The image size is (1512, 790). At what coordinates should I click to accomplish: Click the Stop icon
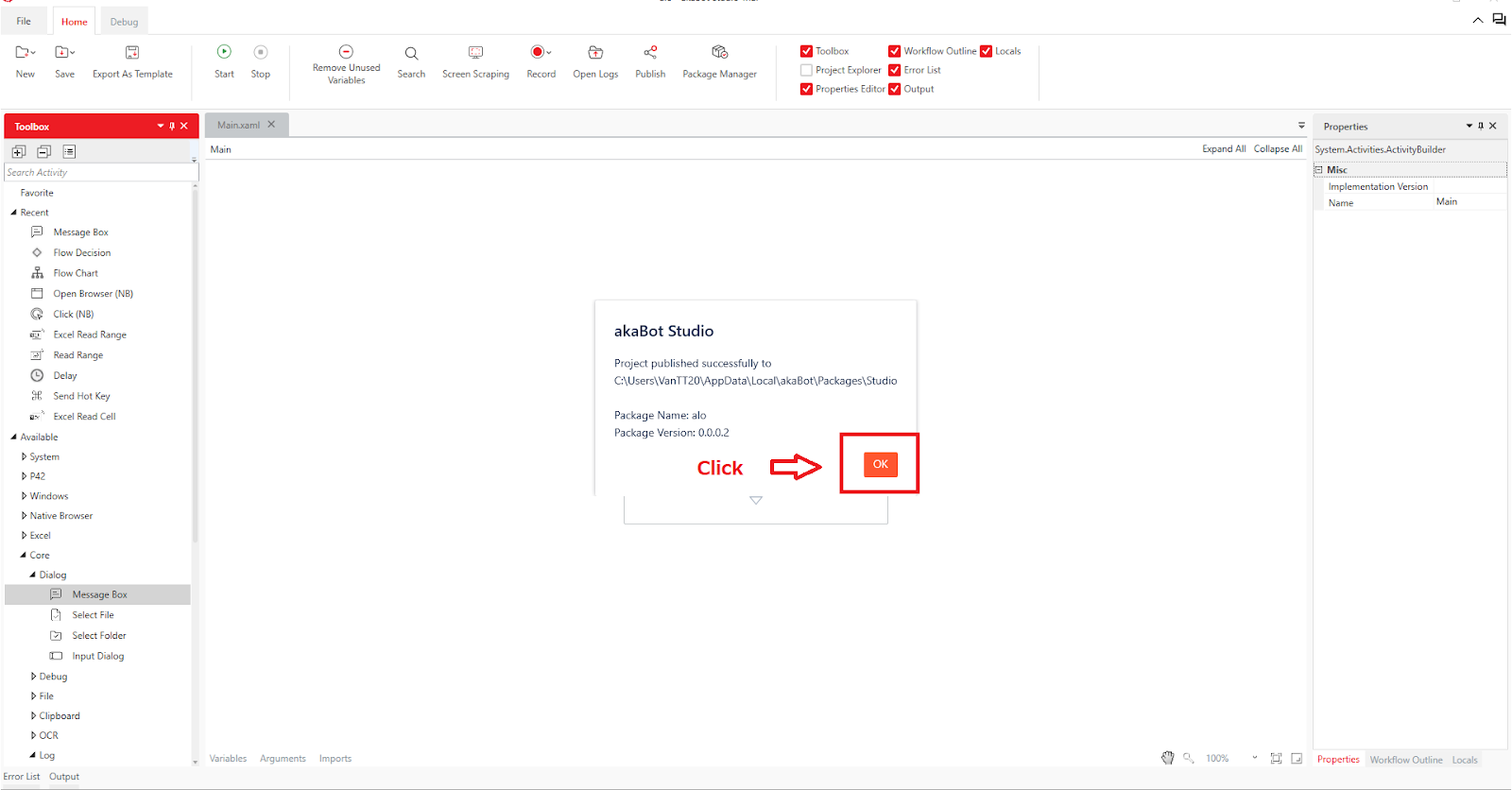[261, 52]
